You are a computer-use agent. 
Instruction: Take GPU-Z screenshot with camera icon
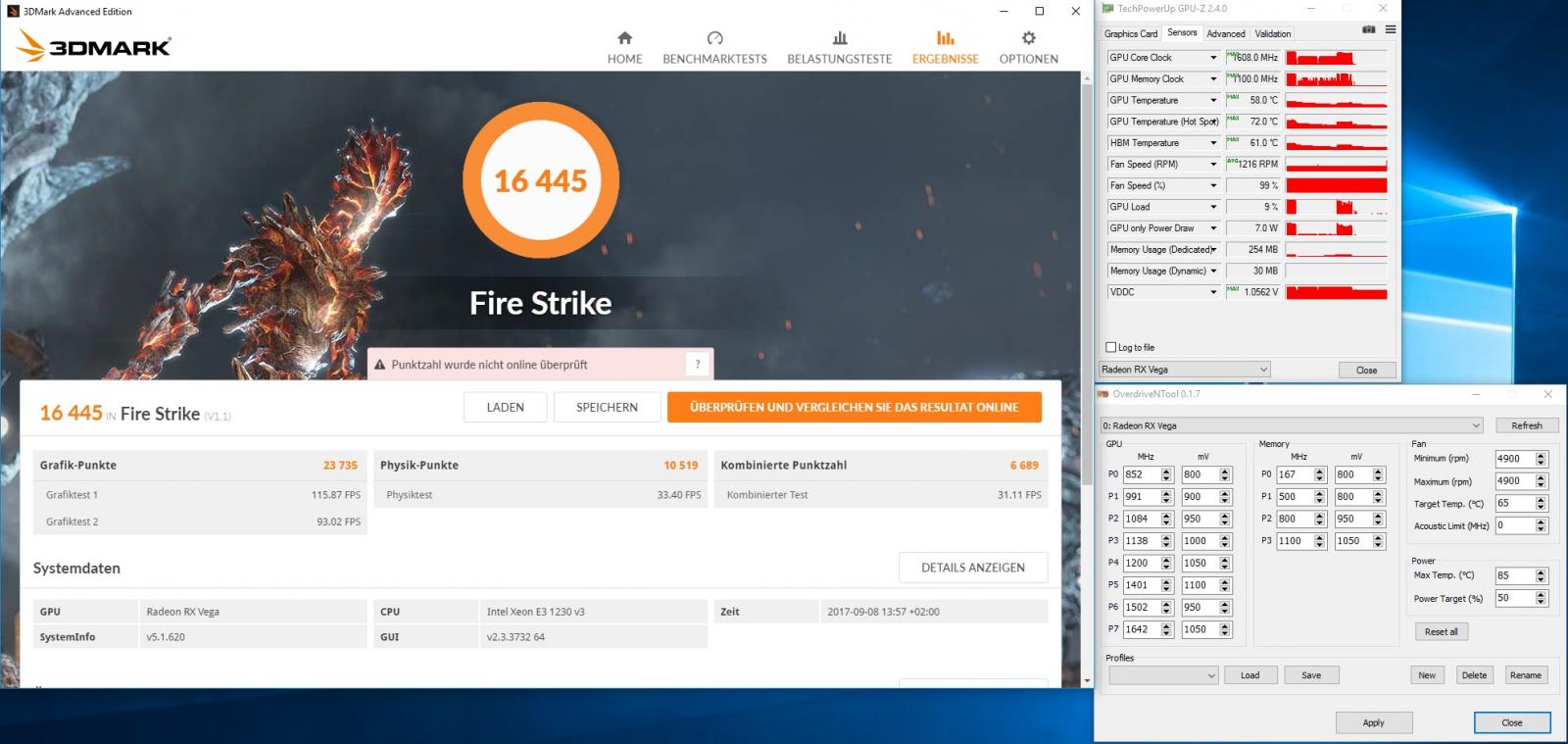(1369, 30)
